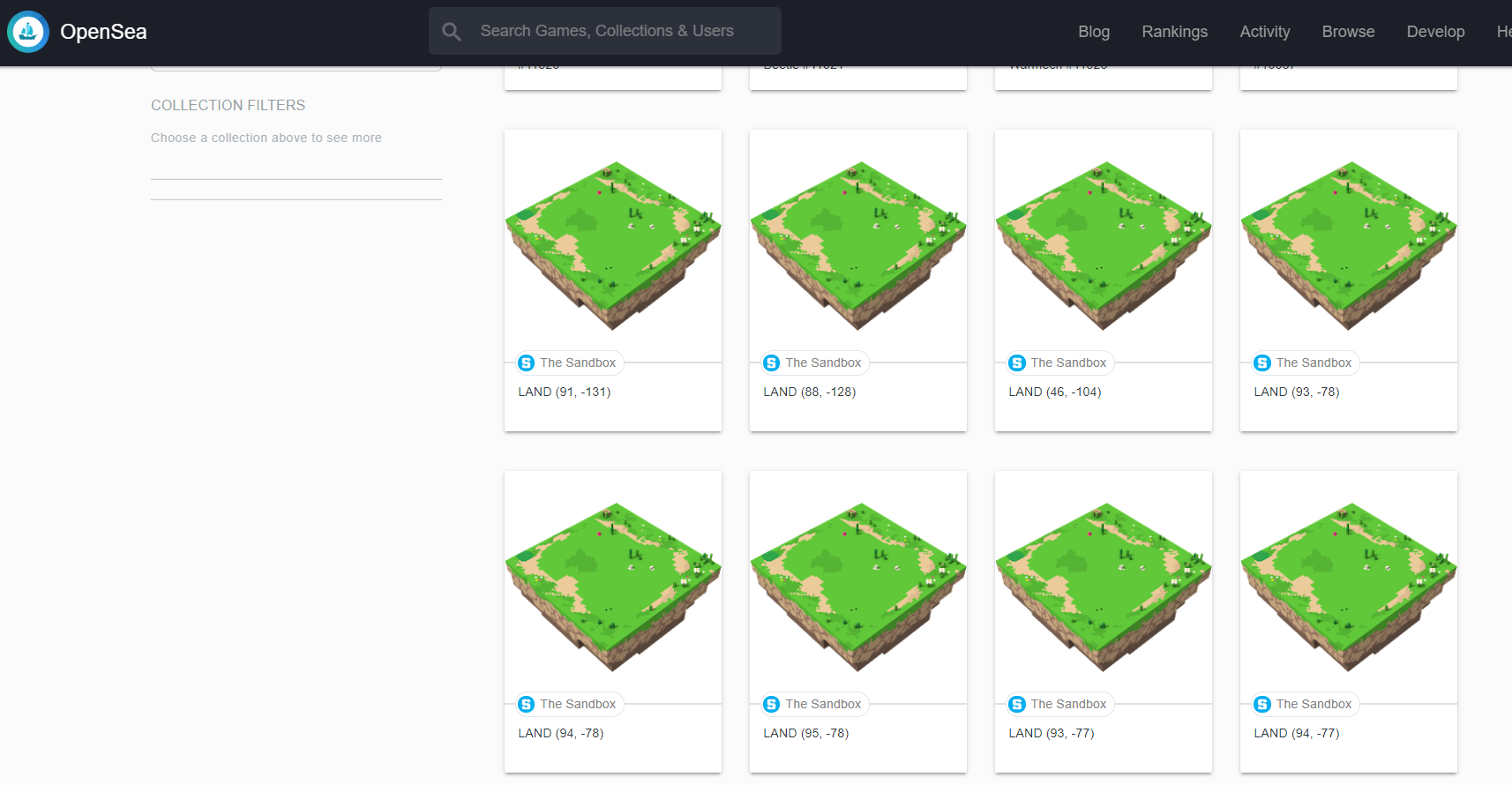This screenshot has height=785, width=1512.
Task: Click the title text LAND (93, -78)
Action: (1297, 392)
